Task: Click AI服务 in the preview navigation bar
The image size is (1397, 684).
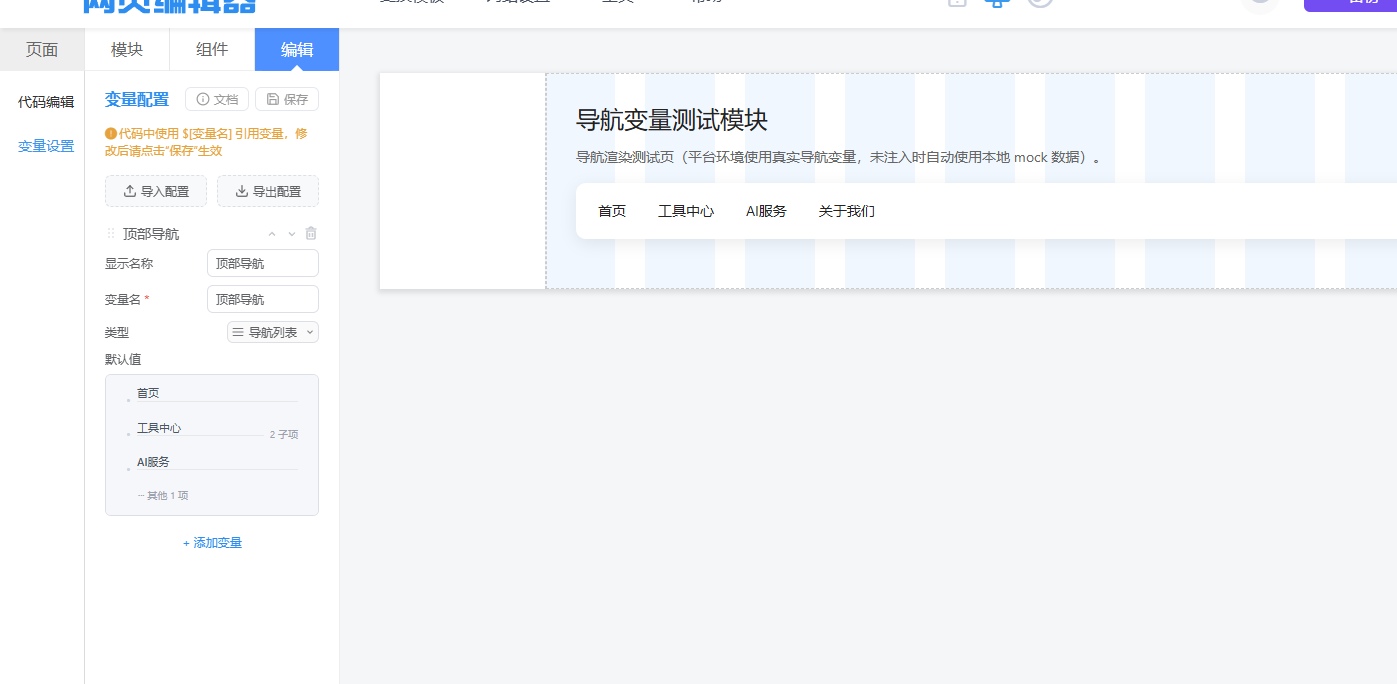Action: pyautogui.click(x=766, y=211)
